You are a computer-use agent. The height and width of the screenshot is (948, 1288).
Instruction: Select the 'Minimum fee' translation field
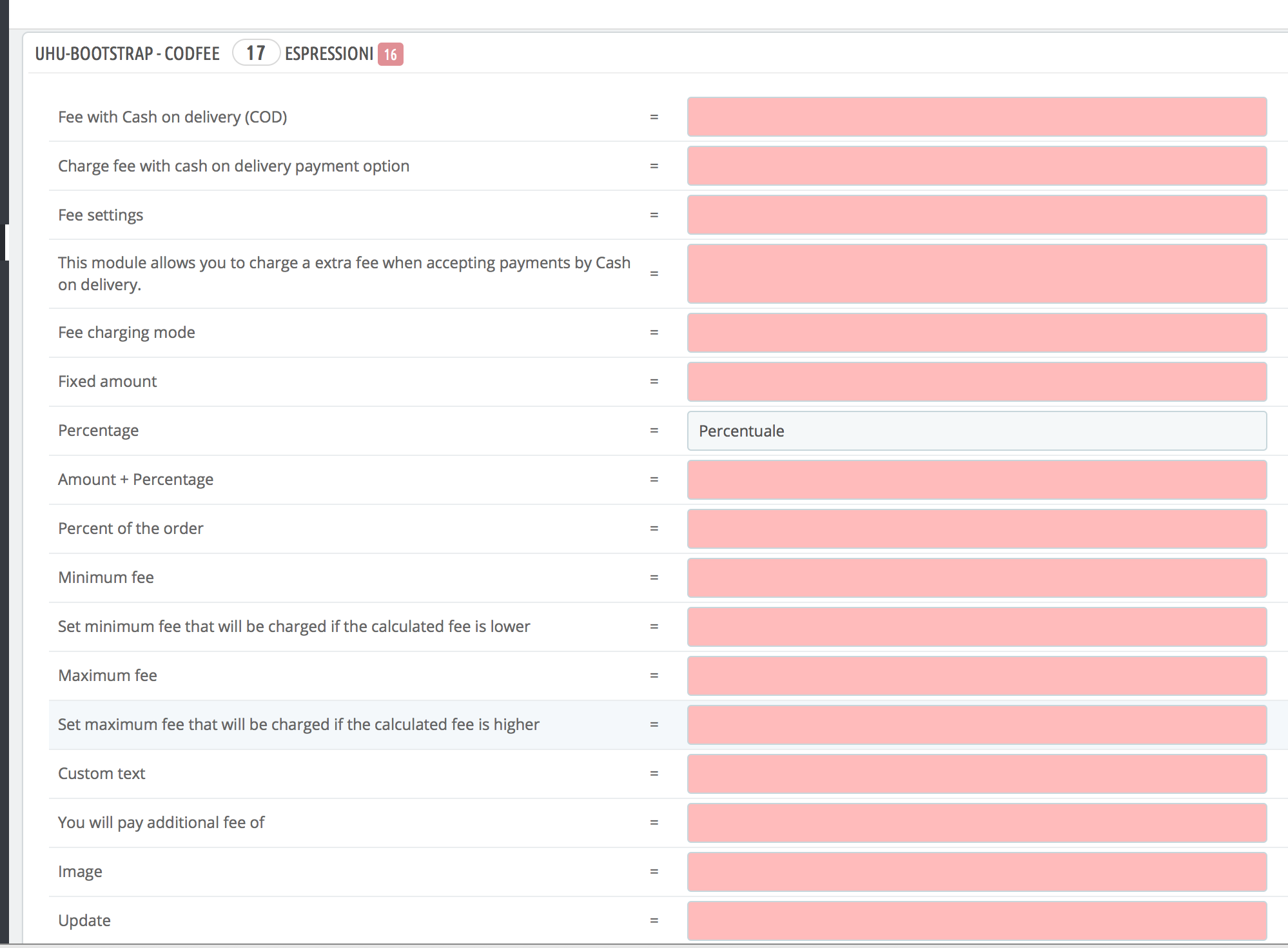[976, 578]
